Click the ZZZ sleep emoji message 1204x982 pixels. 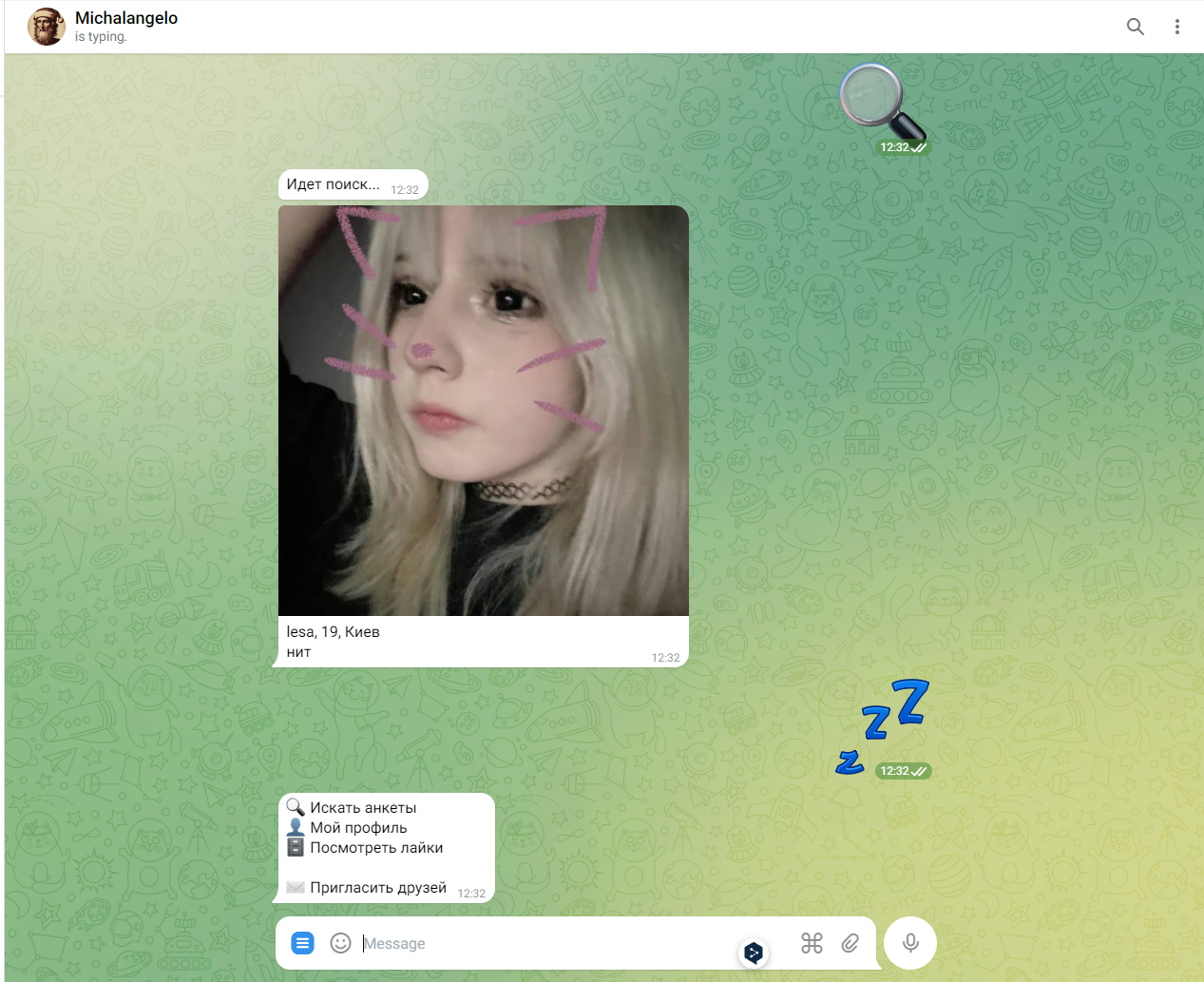[884, 727]
